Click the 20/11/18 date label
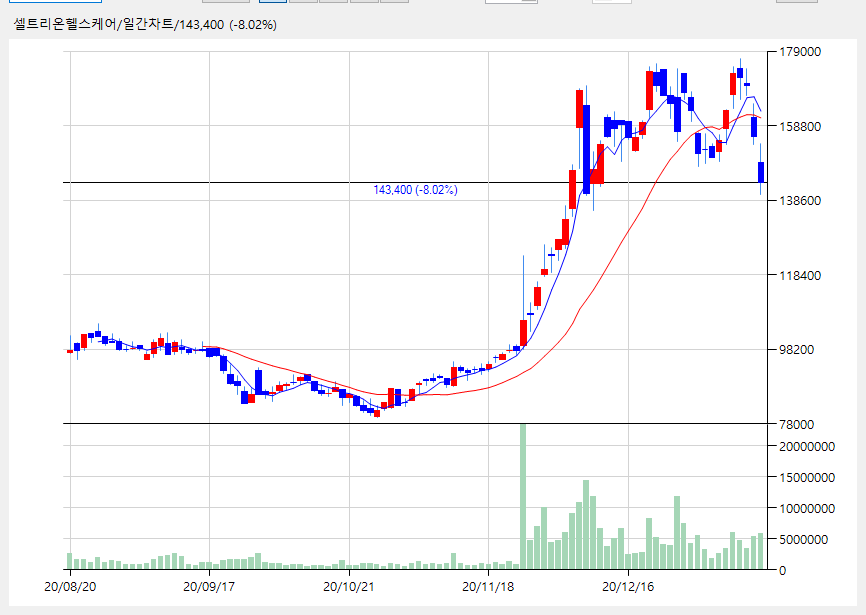The width and height of the screenshot is (866, 615). 488,587
